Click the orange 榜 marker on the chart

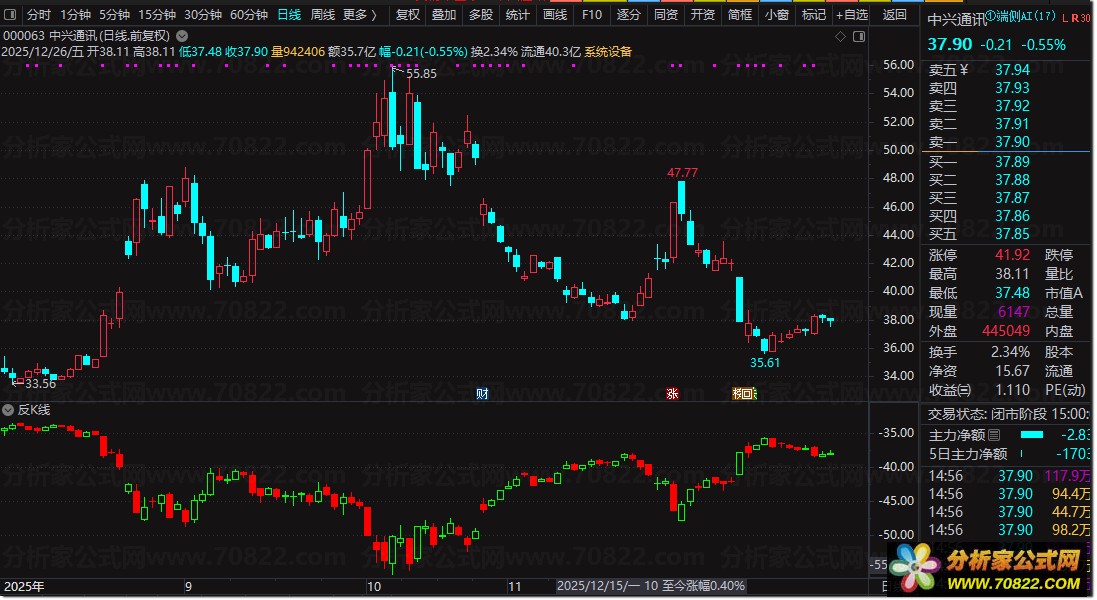coord(737,394)
